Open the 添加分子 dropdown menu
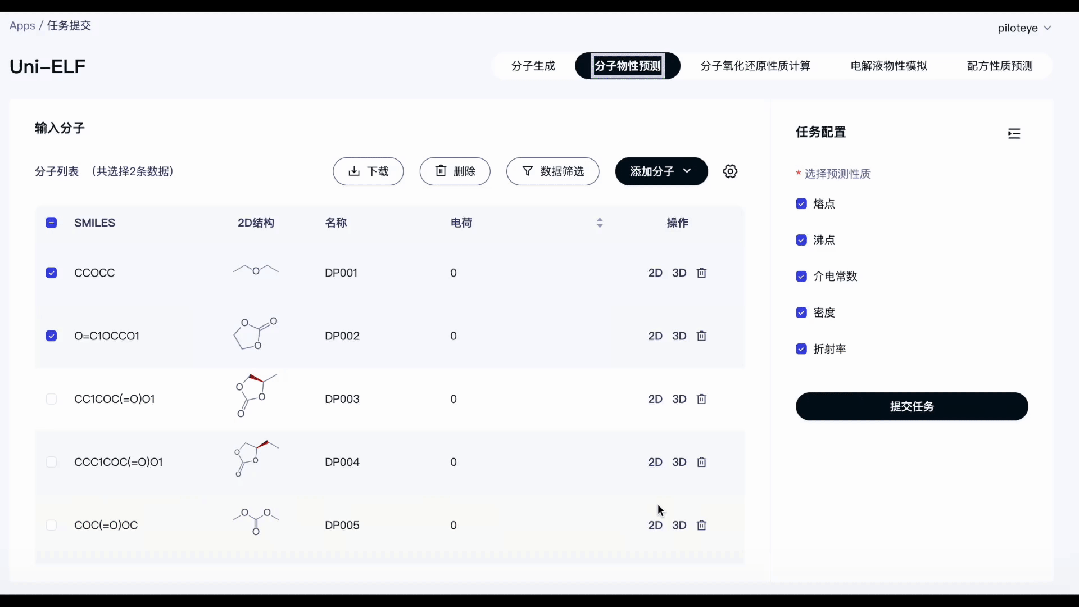 661,171
